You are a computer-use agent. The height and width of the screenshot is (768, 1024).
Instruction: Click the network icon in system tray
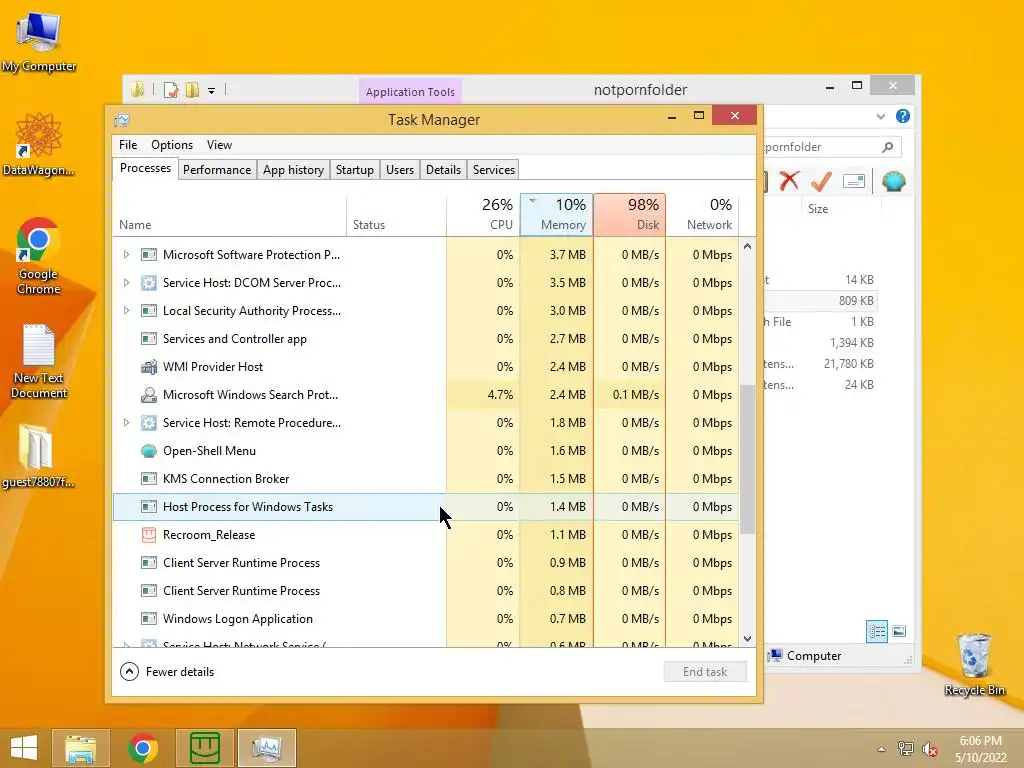point(905,748)
